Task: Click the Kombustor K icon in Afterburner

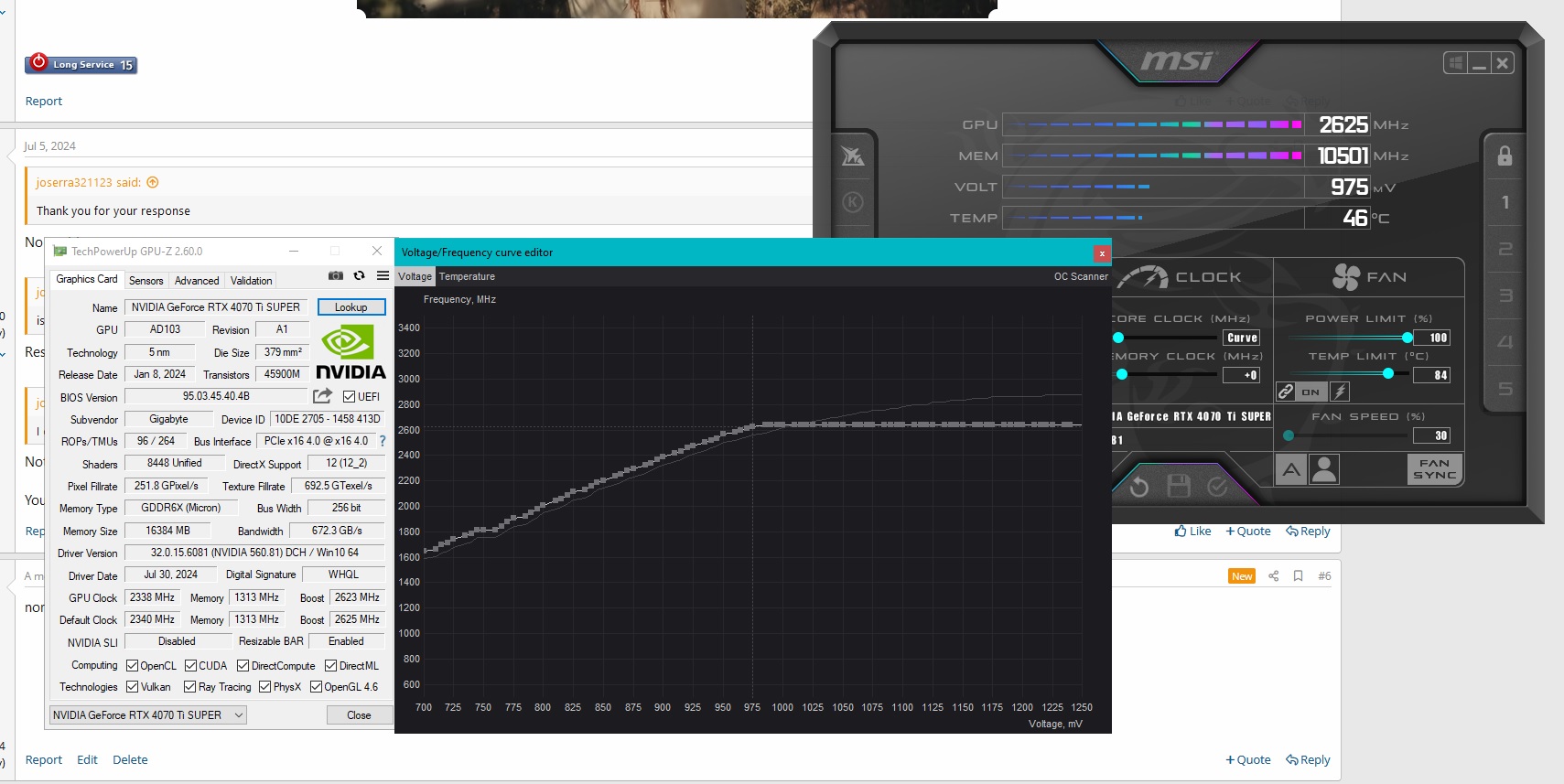Action: point(853,202)
